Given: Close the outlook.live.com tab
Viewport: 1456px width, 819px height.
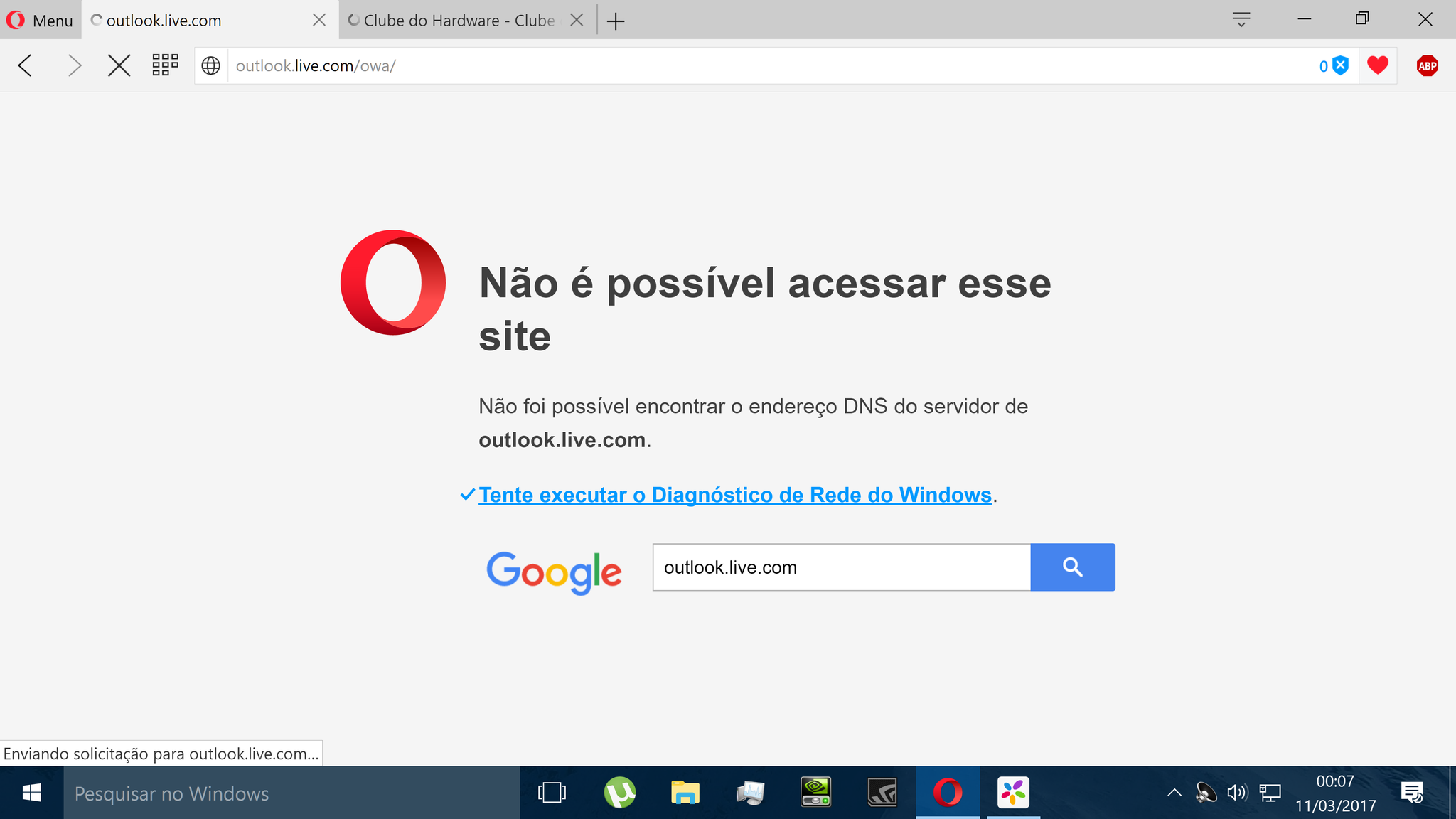Looking at the screenshot, I should [x=319, y=20].
